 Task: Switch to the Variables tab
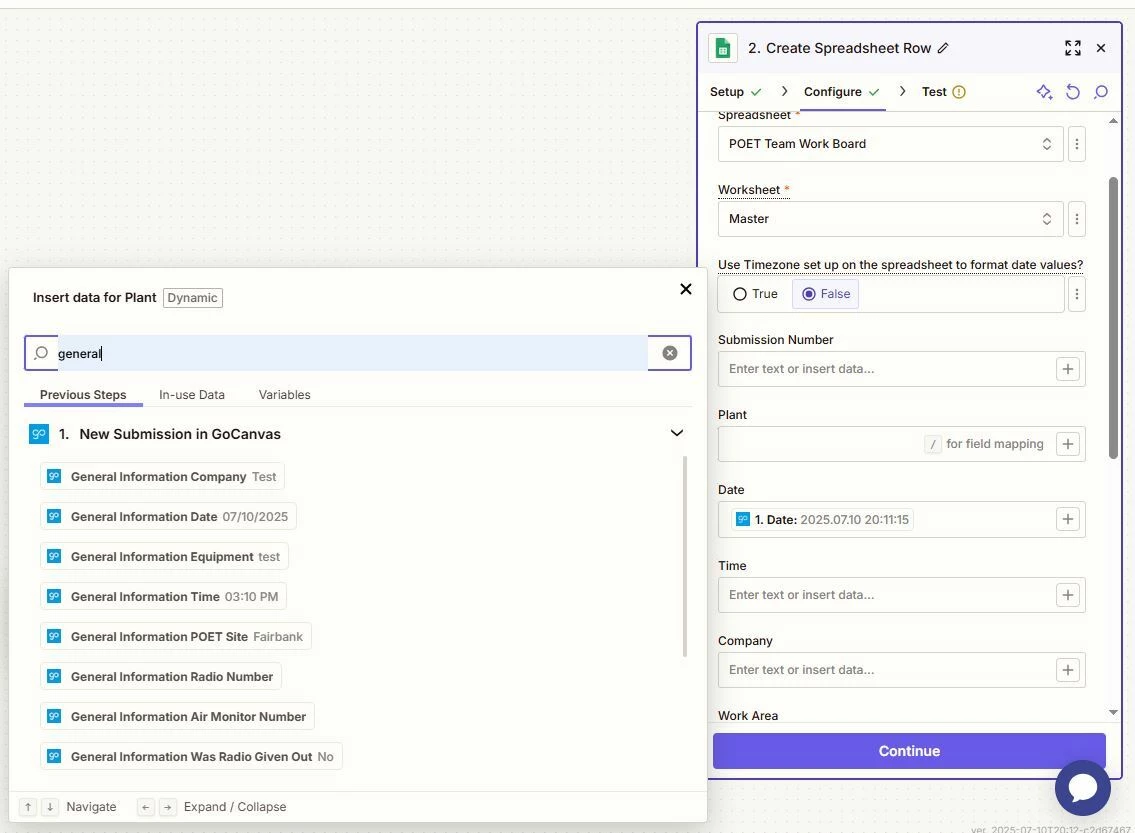tap(284, 395)
